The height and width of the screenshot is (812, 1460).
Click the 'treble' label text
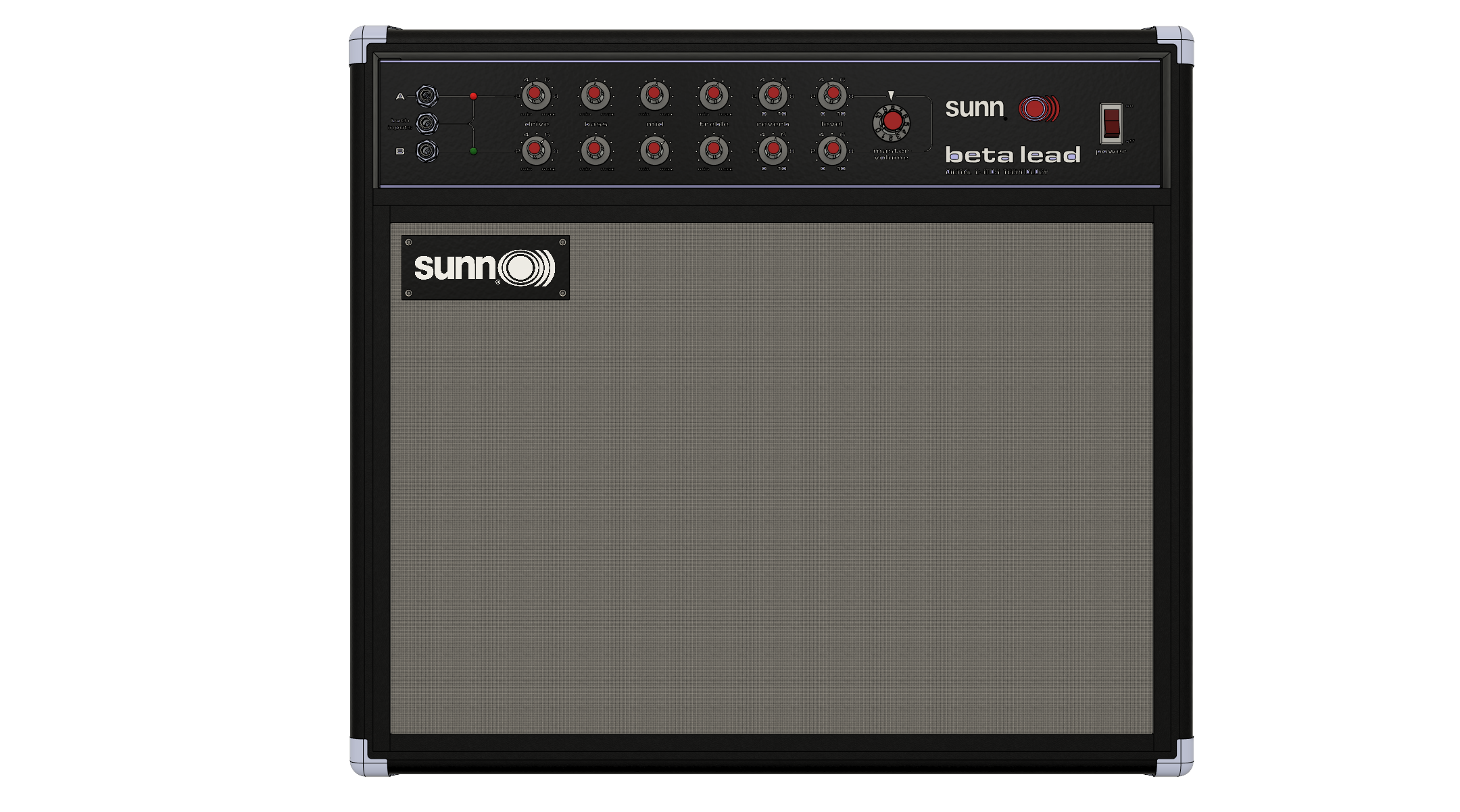pos(714,124)
